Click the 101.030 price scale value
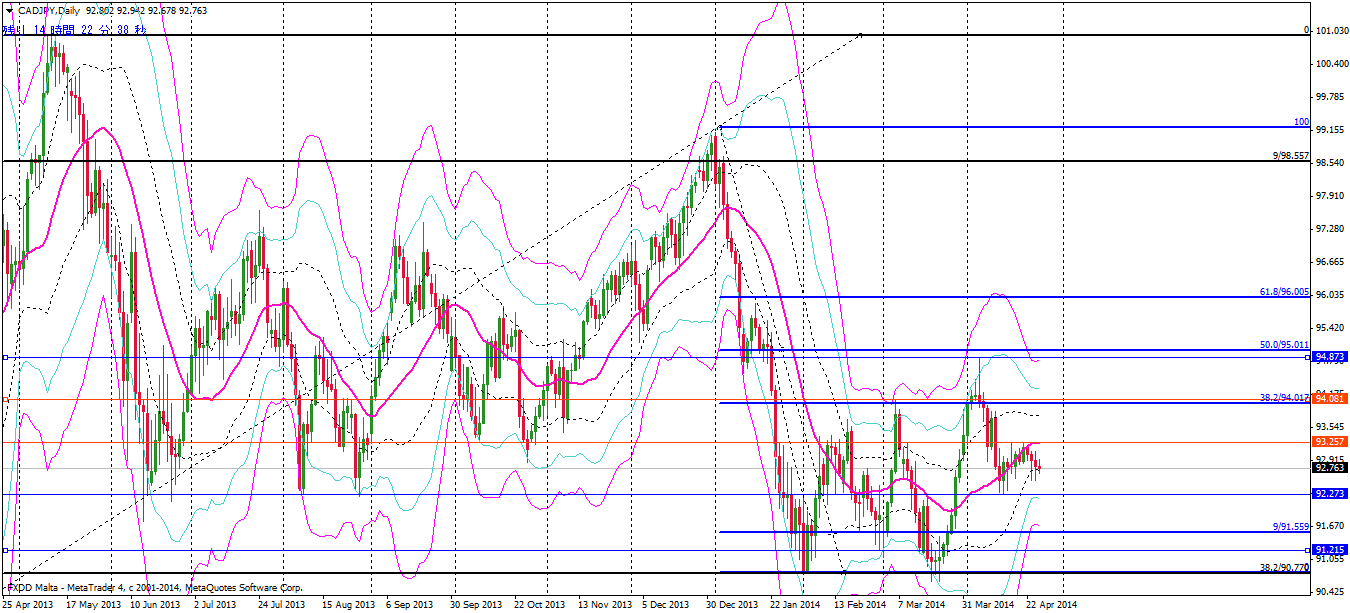The width and height of the screenshot is (1350, 613). pyautogui.click(x=1331, y=31)
